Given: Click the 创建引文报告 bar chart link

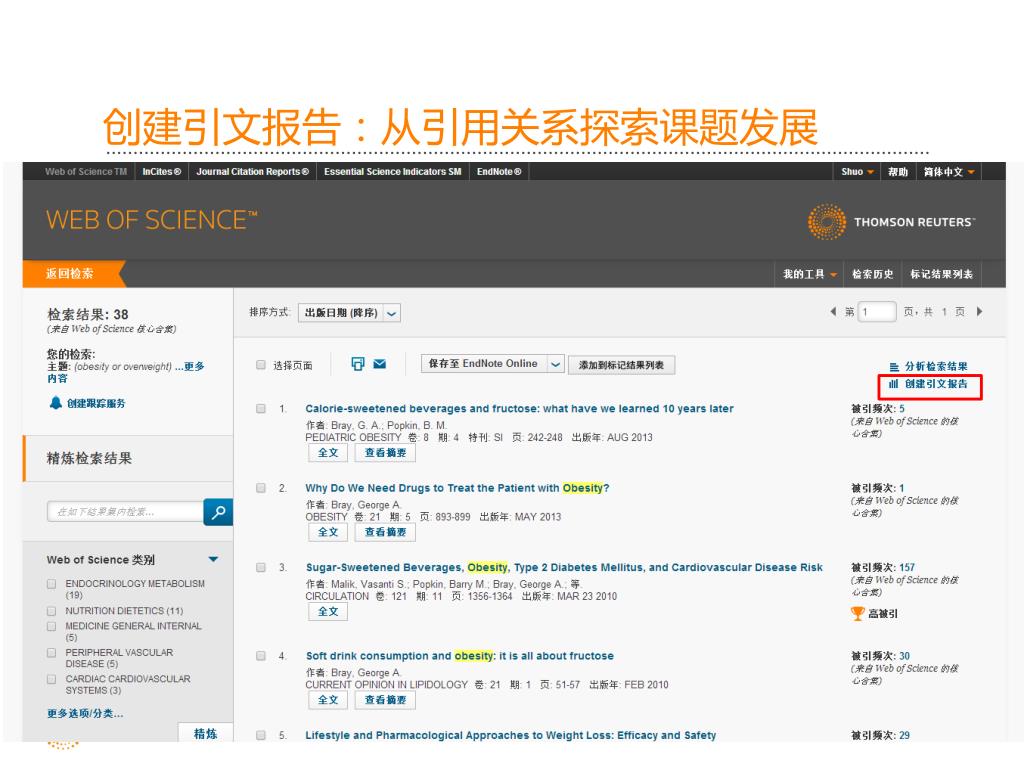Looking at the screenshot, I should pos(928,384).
